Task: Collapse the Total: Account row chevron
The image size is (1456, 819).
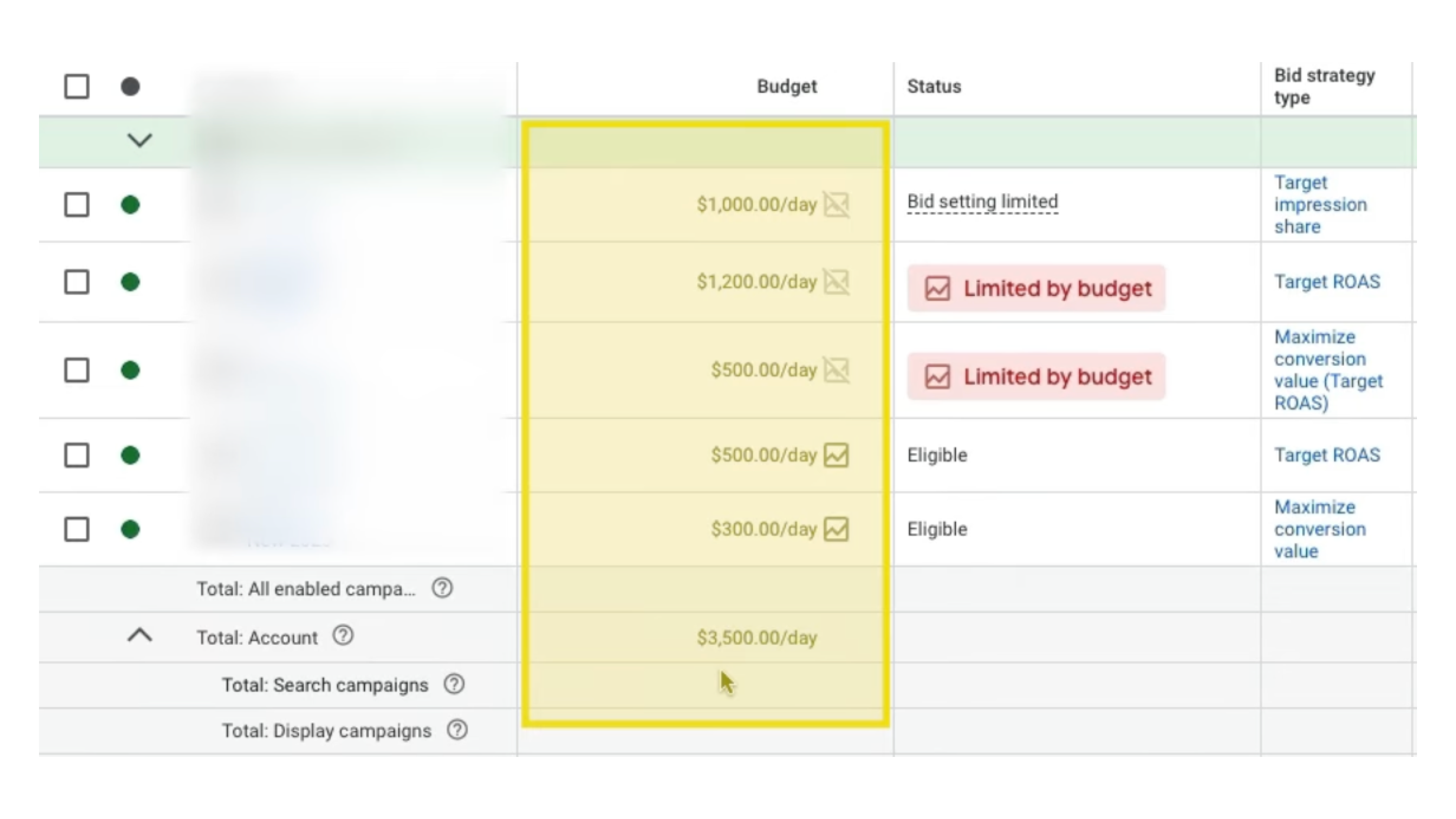Action: tap(140, 636)
